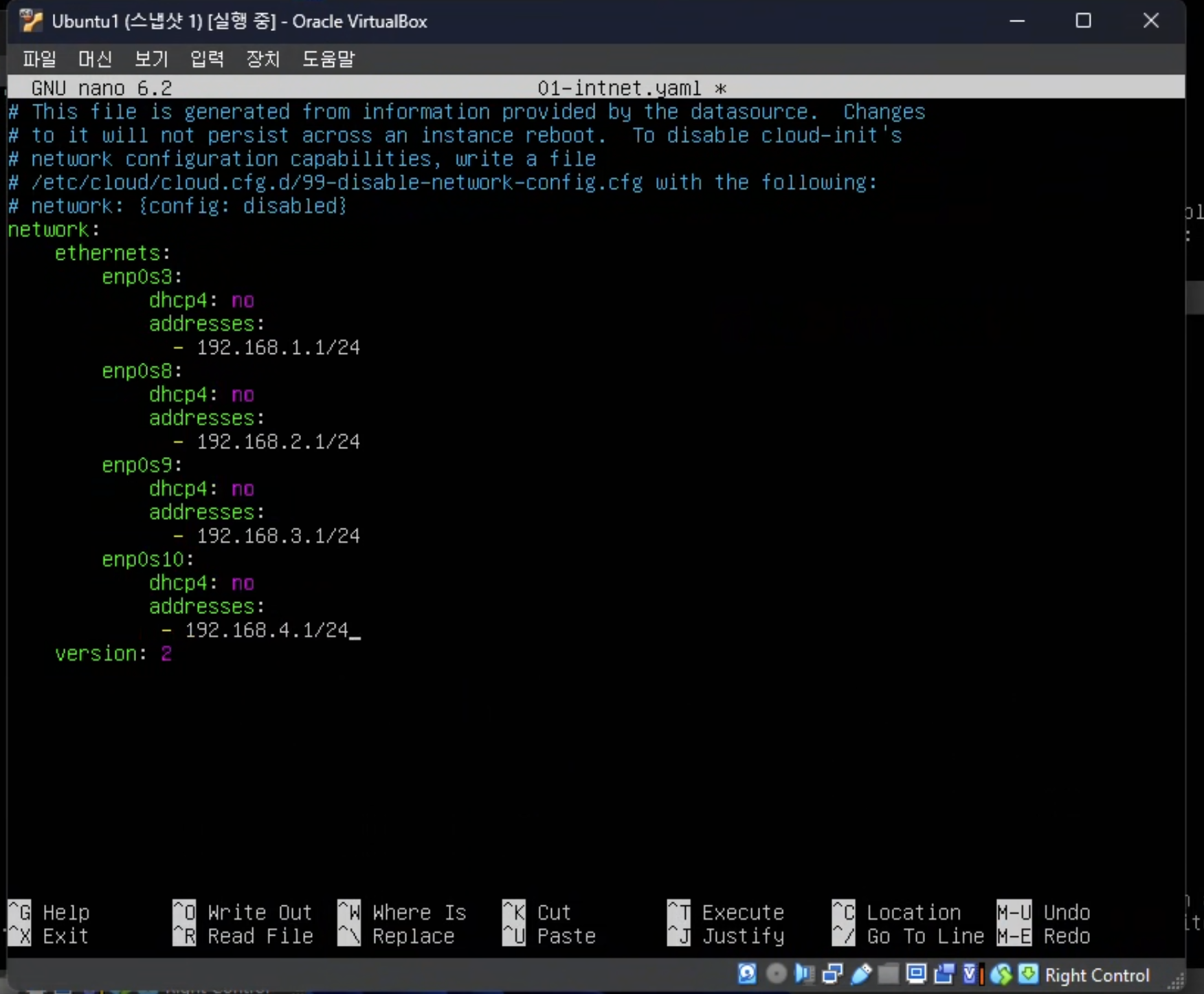Screen dimensions: 1204x994
Task: Click the VirtualBox icon in the title bar
Action: click(31, 21)
